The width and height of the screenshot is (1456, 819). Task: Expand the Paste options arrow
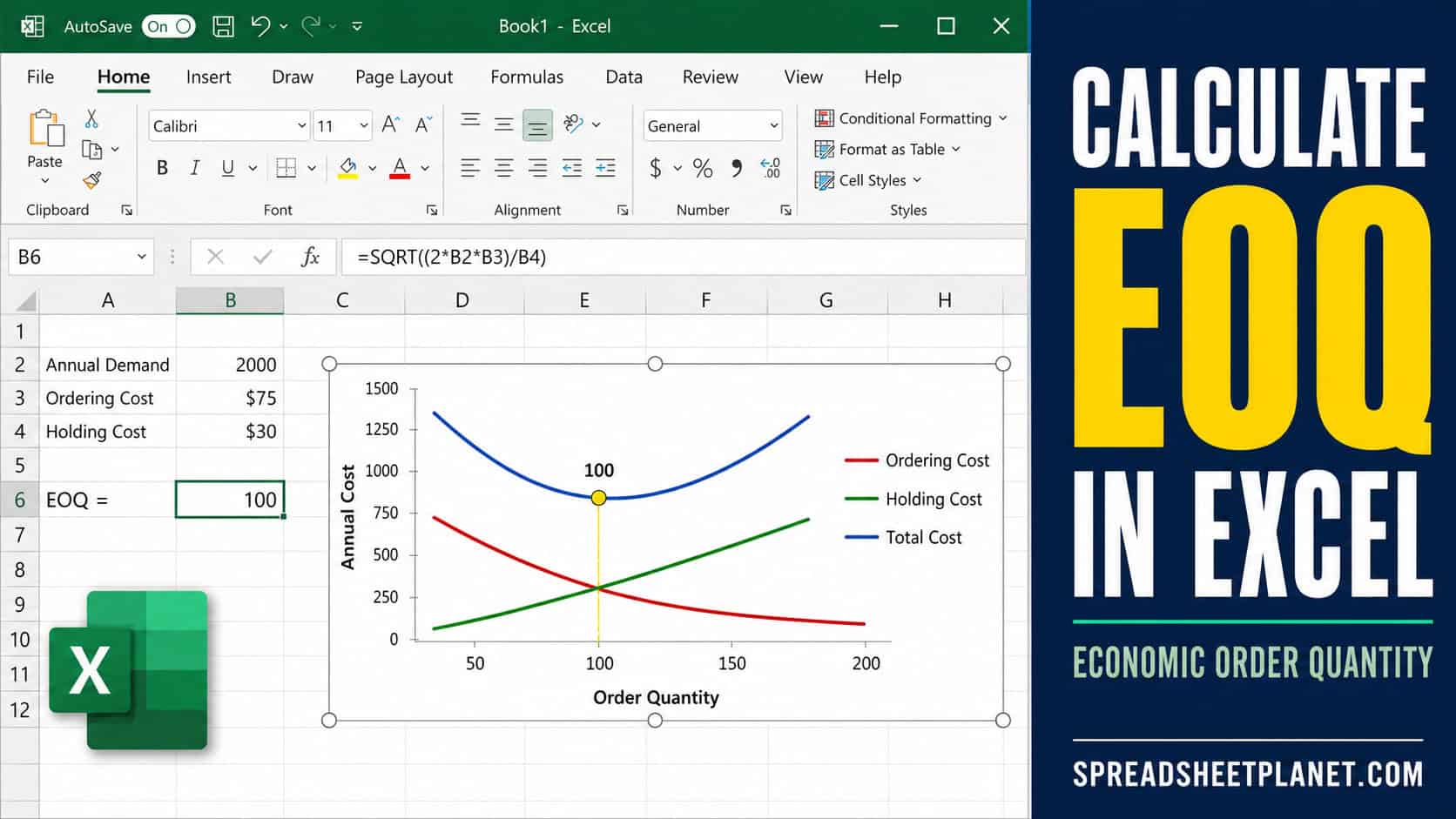[x=44, y=180]
